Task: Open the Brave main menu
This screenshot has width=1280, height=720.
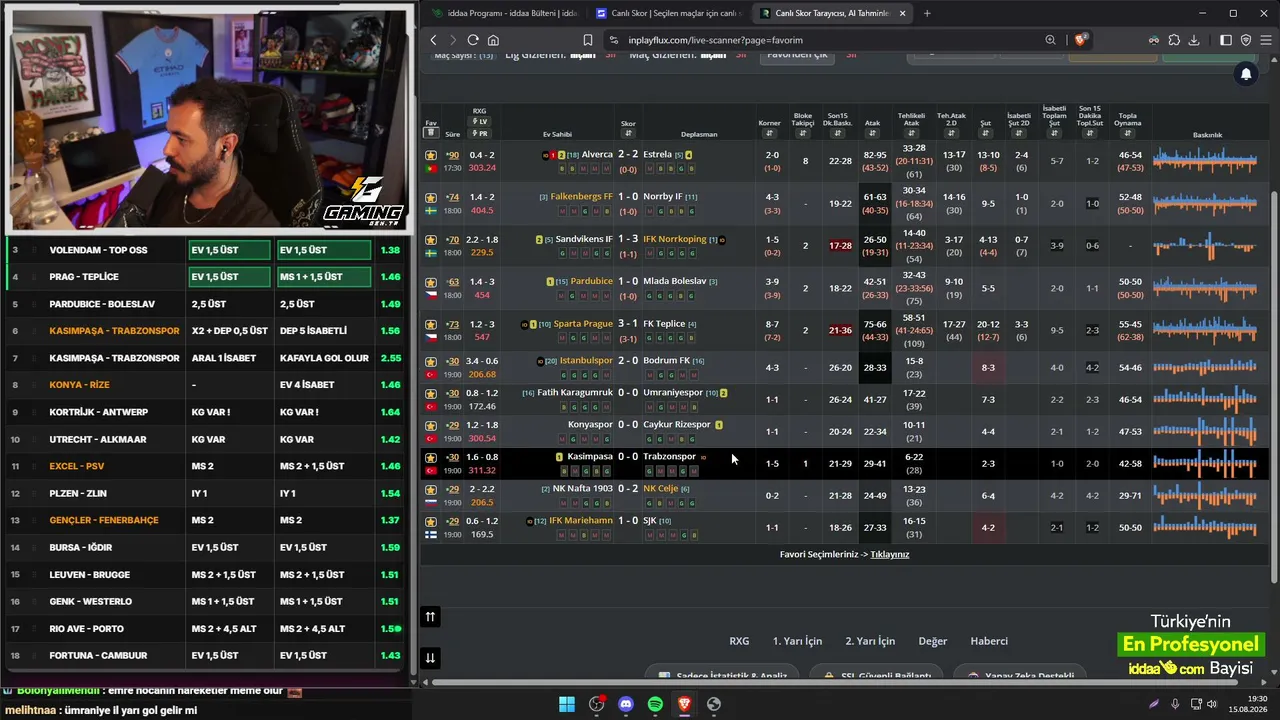Action: point(1266,40)
